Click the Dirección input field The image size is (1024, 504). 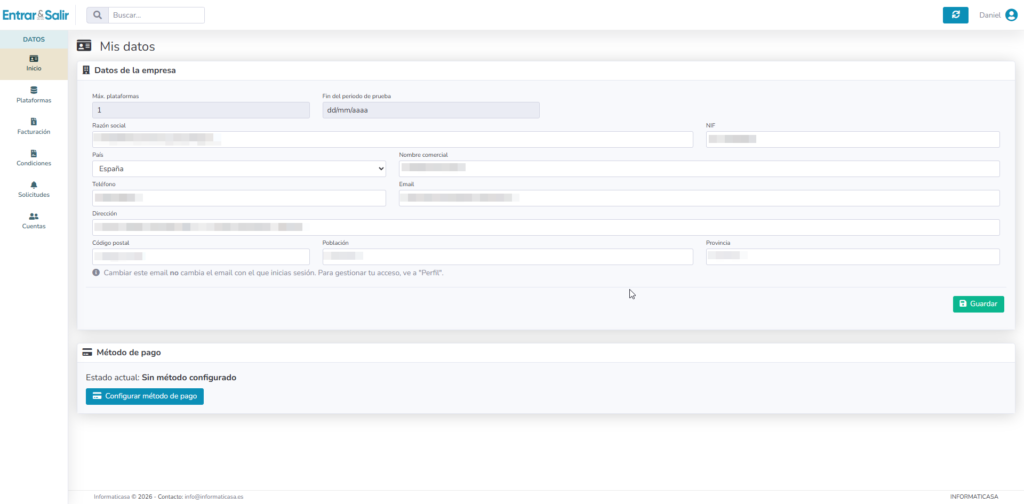(x=546, y=227)
